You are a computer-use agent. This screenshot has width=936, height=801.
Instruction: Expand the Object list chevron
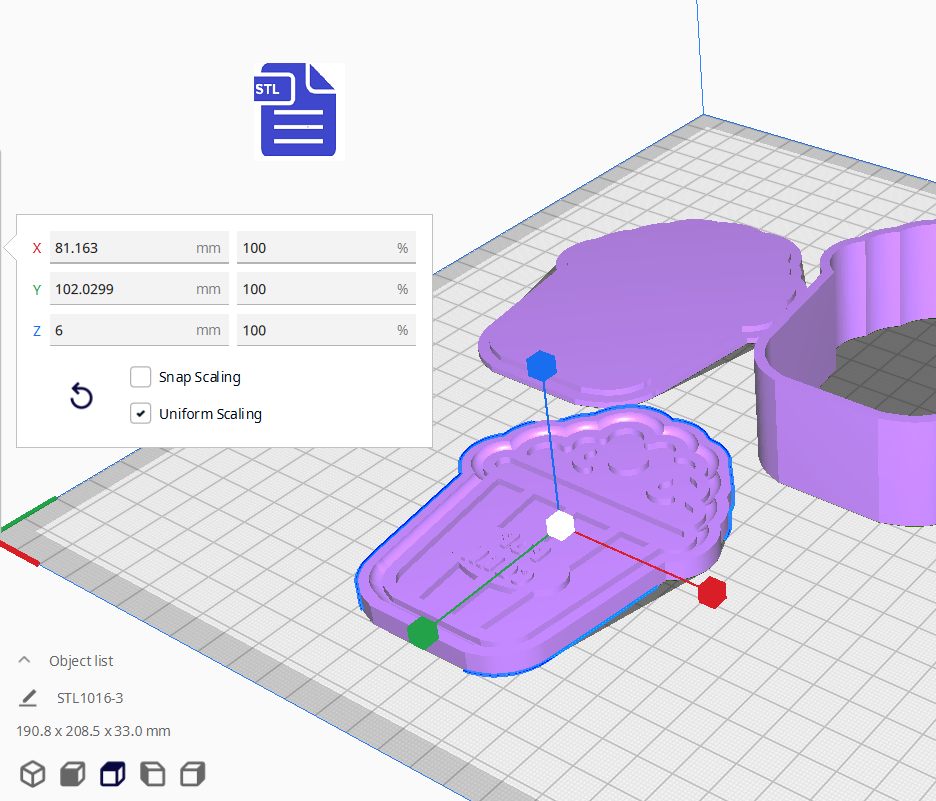click(24, 661)
